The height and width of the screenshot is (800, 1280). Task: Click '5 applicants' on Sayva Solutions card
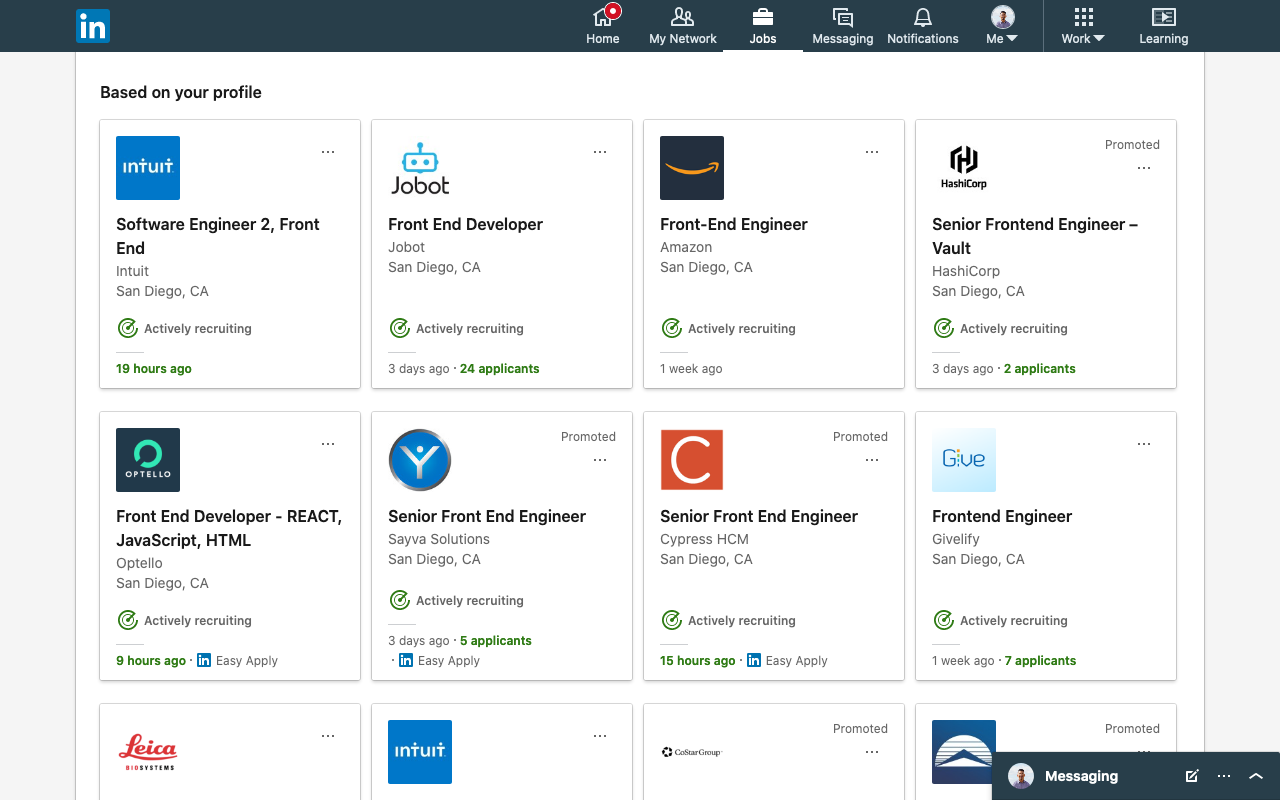point(495,641)
